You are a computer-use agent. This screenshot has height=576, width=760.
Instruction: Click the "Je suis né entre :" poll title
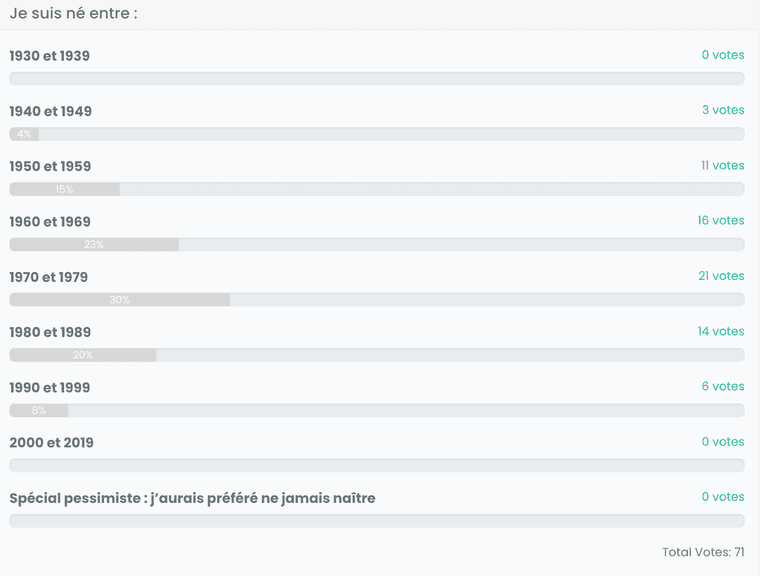click(73, 13)
